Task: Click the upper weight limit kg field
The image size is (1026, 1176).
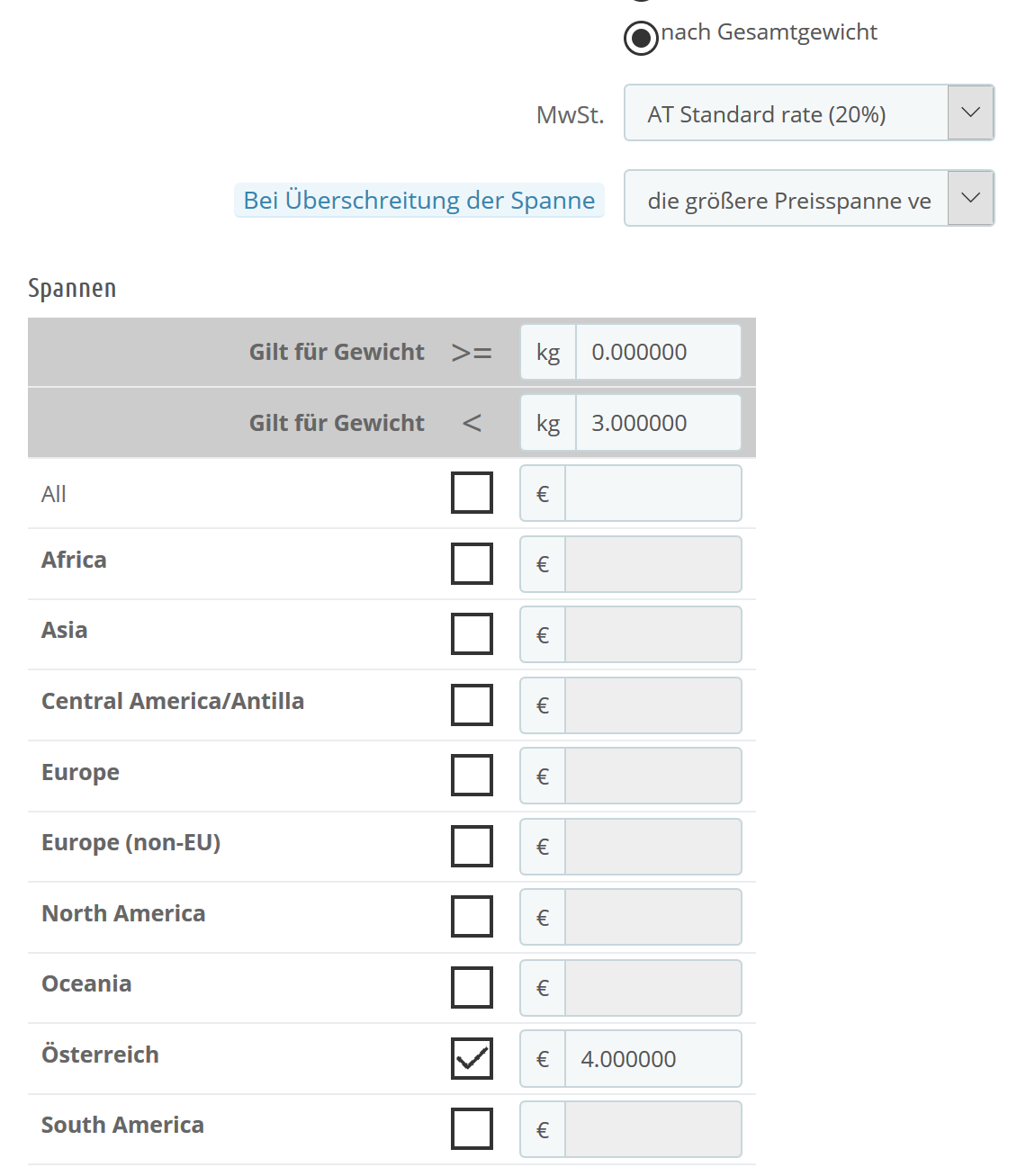Action: pyautogui.click(x=657, y=423)
